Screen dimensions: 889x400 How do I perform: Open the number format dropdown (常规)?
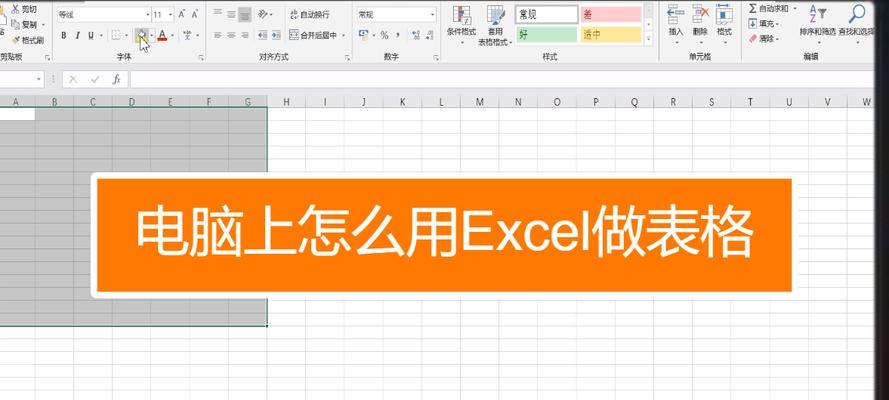point(433,15)
